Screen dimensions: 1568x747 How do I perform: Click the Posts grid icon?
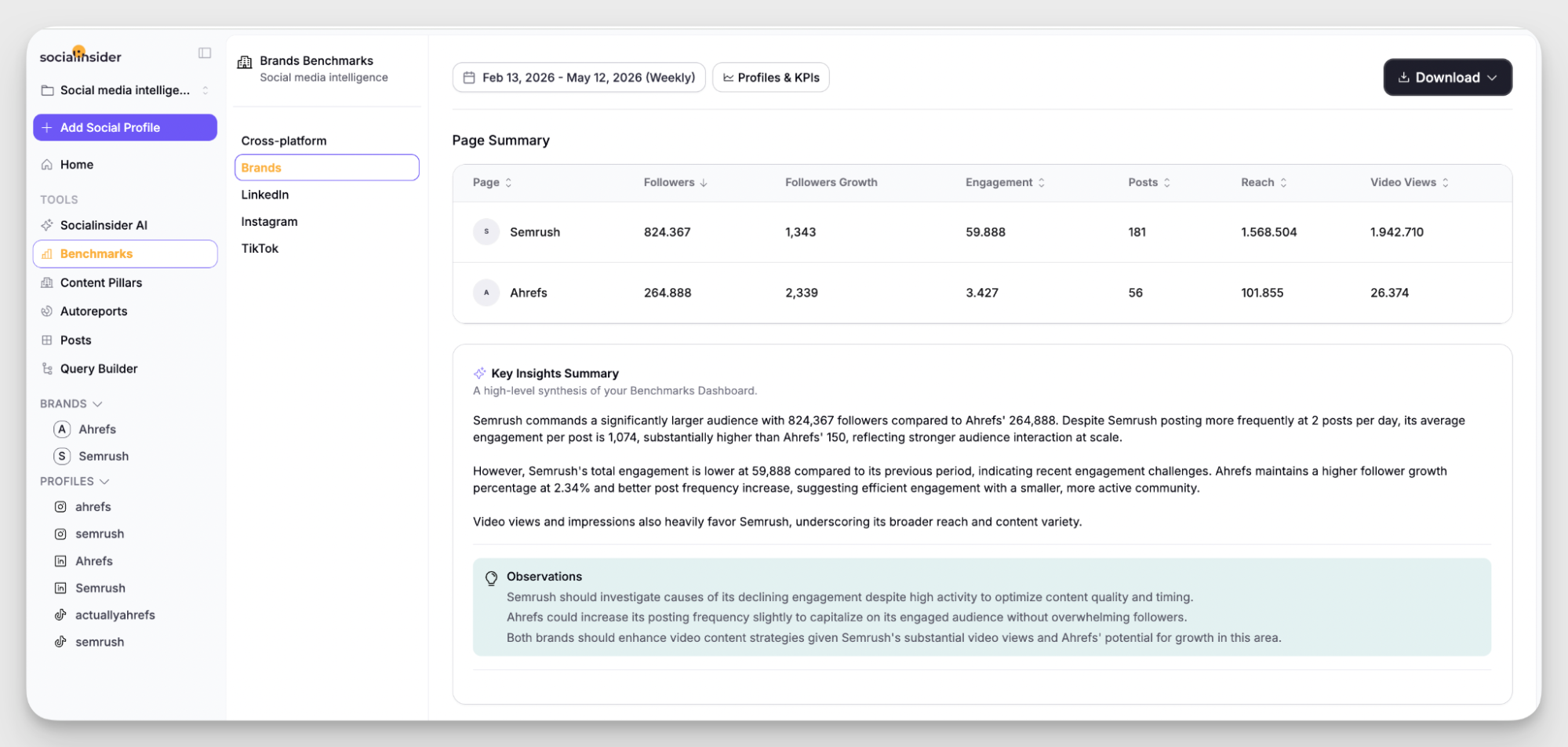47,341
